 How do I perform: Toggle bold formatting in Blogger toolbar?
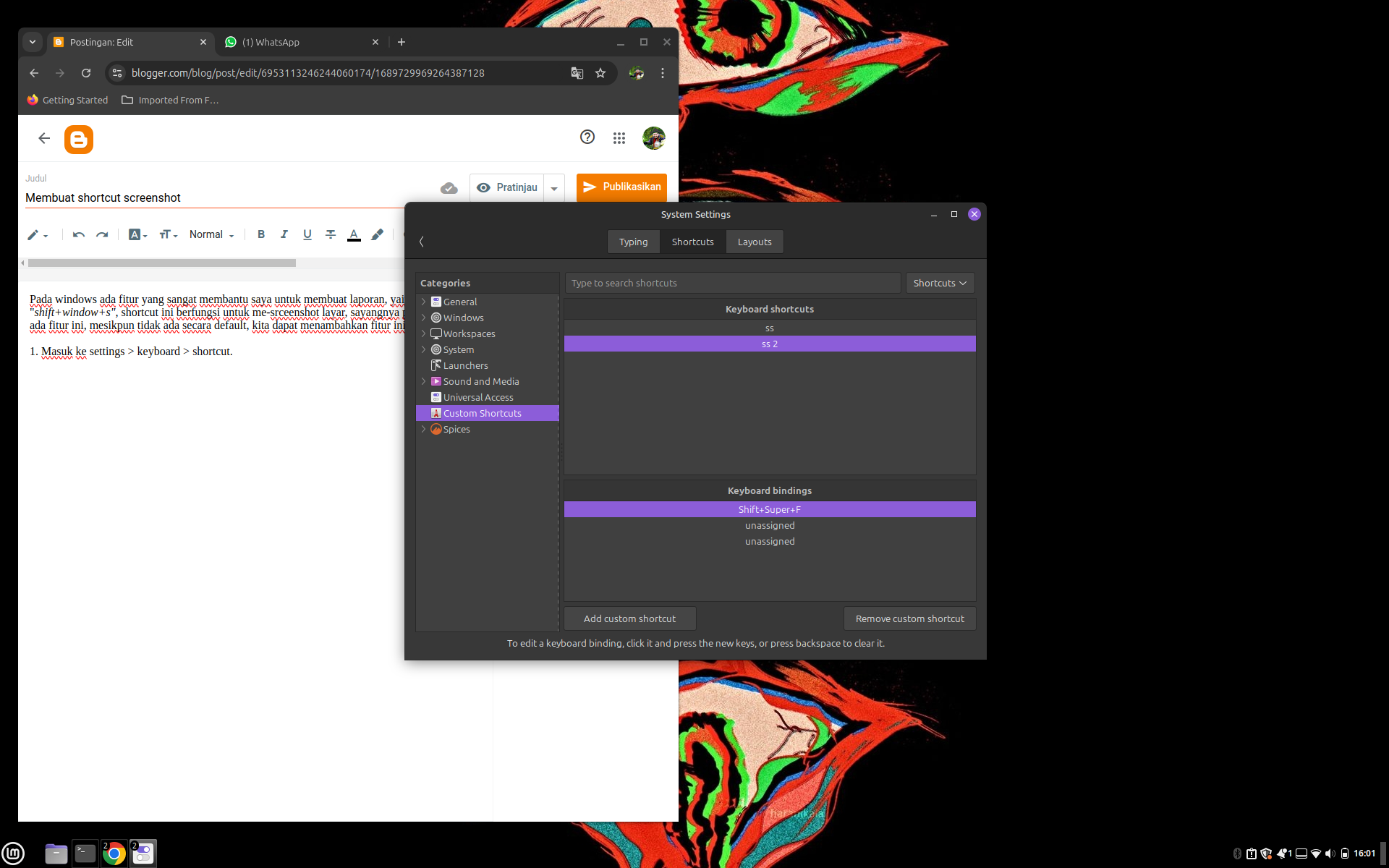point(261,234)
